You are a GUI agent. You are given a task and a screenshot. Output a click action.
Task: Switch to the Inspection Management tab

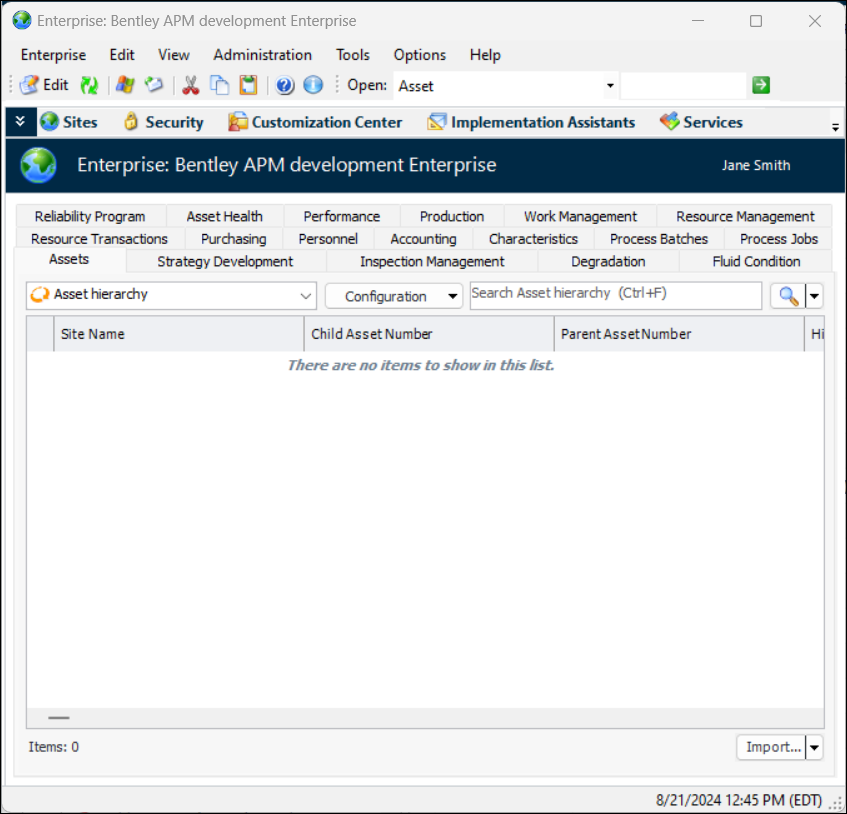pyautogui.click(x=432, y=261)
